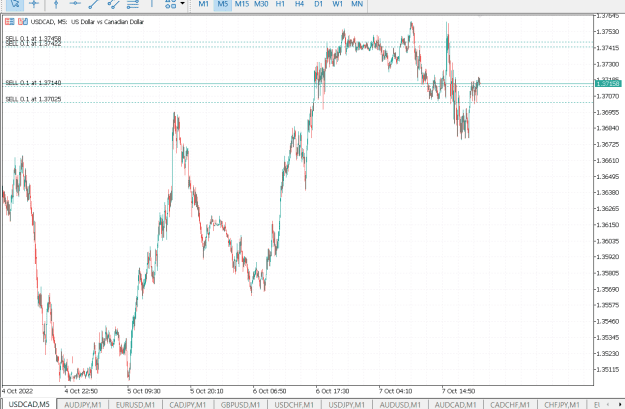Open the AUDJPY,M1 chart tab

83,405
